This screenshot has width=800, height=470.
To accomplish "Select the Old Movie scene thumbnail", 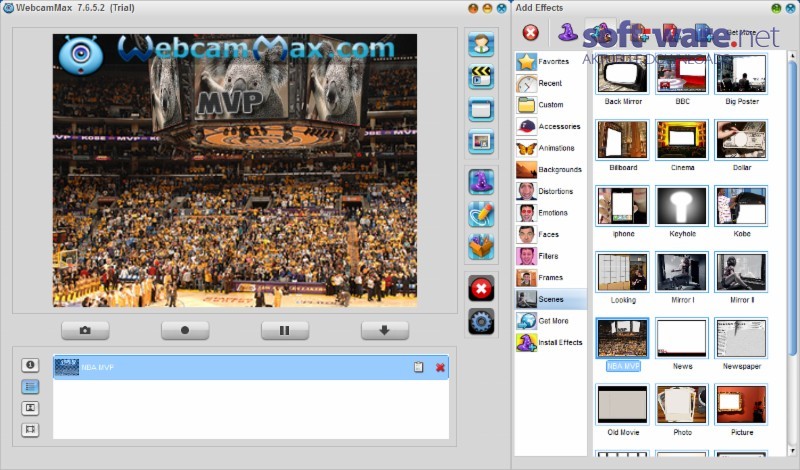I will click(x=622, y=405).
